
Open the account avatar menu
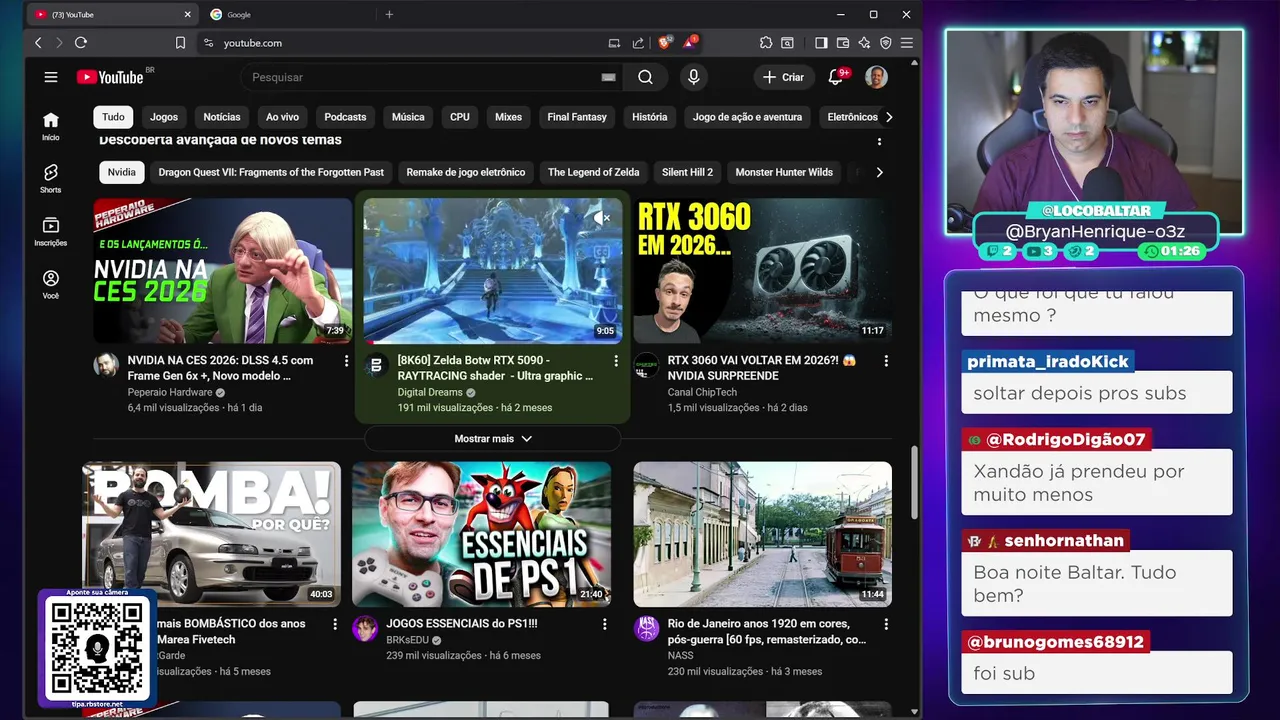coord(876,77)
